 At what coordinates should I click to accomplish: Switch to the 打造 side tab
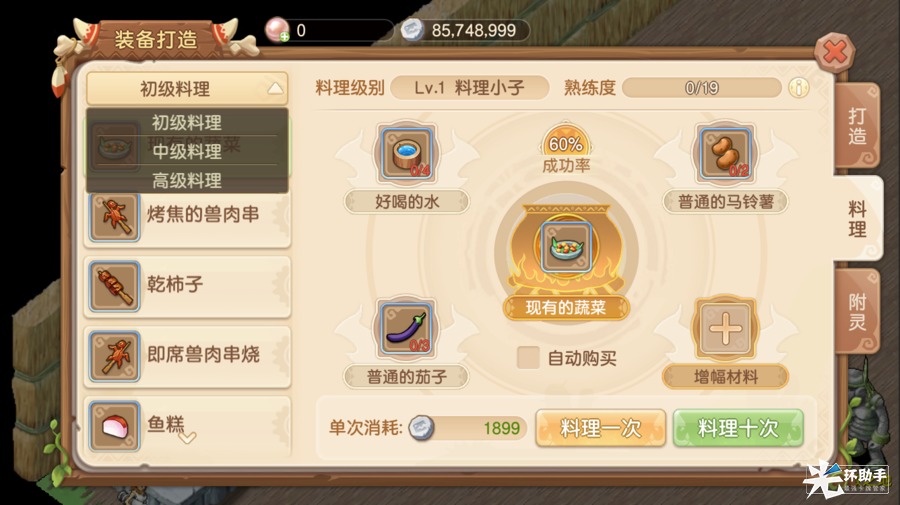[x=857, y=126]
